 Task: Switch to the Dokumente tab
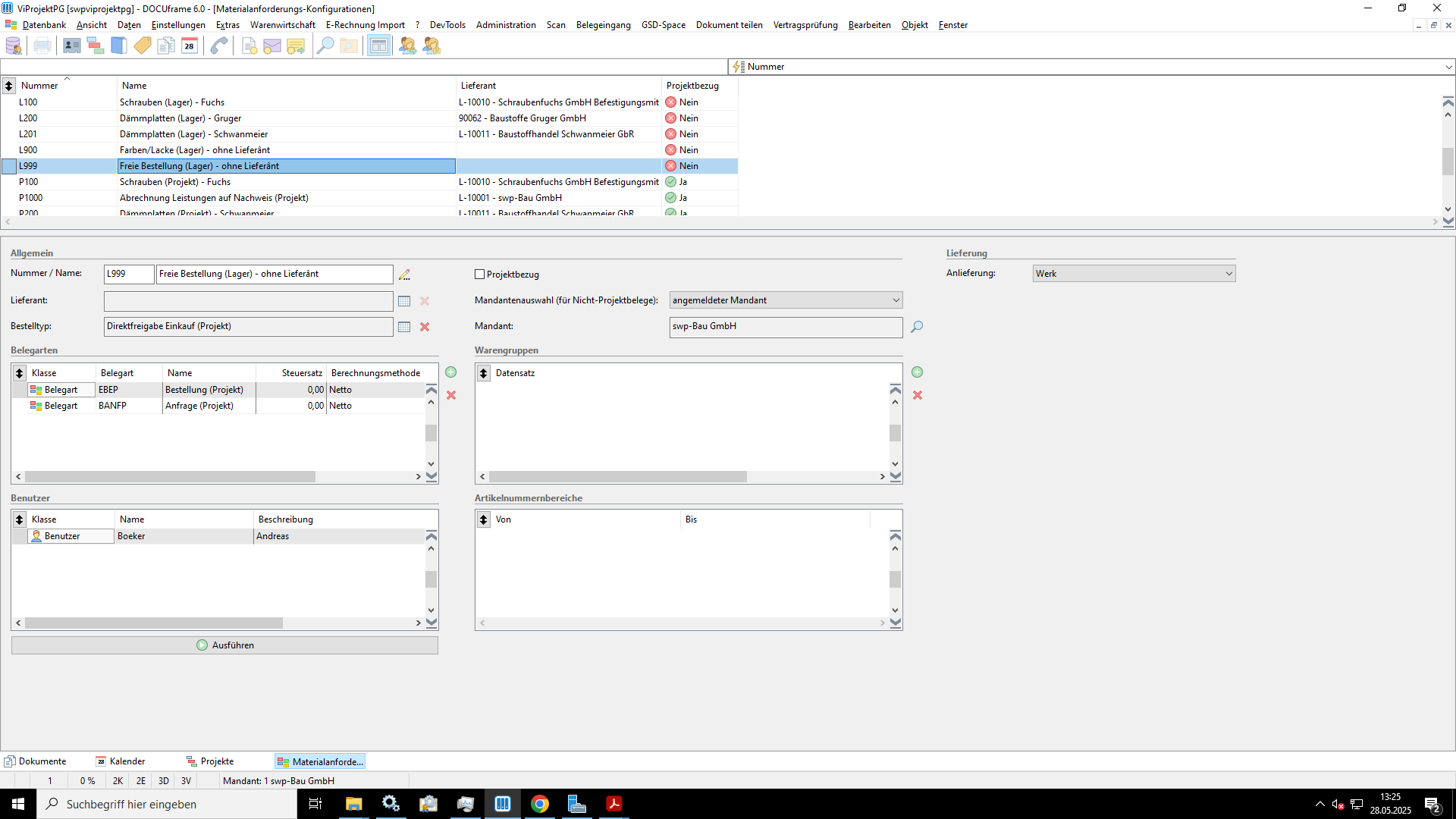(x=36, y=761)
